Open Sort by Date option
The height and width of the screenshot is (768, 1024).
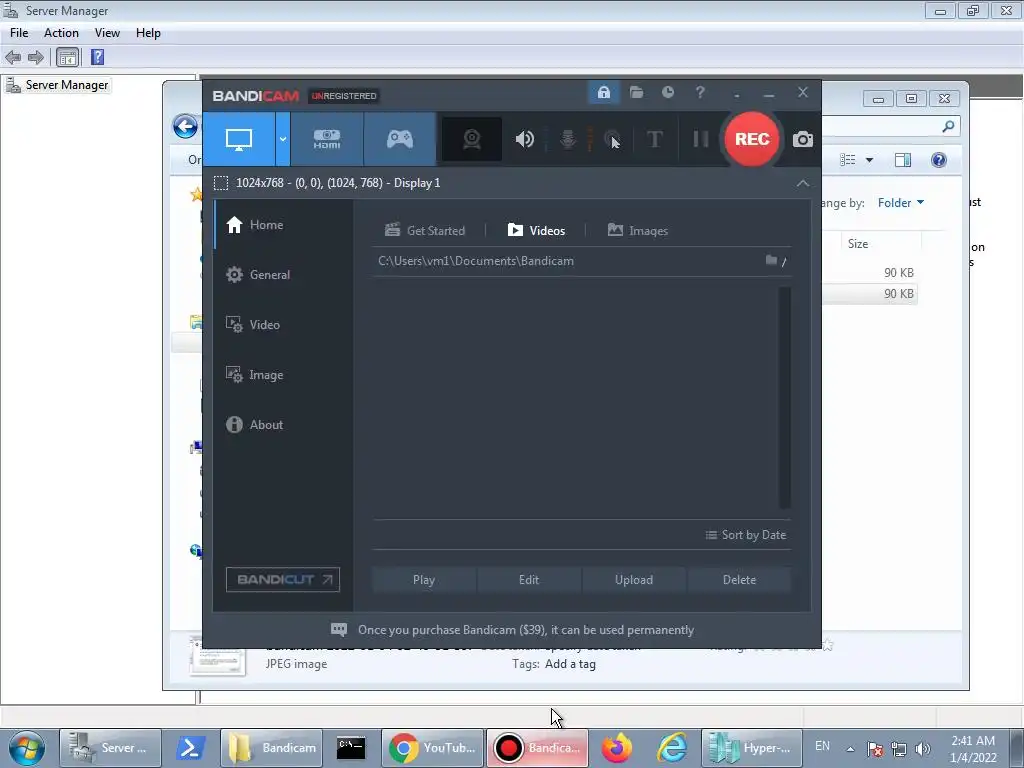tap(746, 535)
